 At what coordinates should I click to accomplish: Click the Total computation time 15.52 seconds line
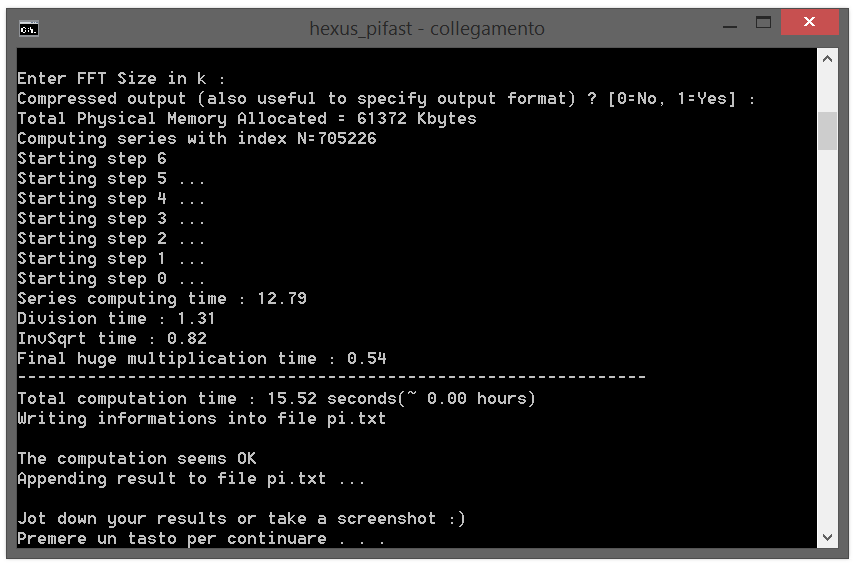coord(276,399)
